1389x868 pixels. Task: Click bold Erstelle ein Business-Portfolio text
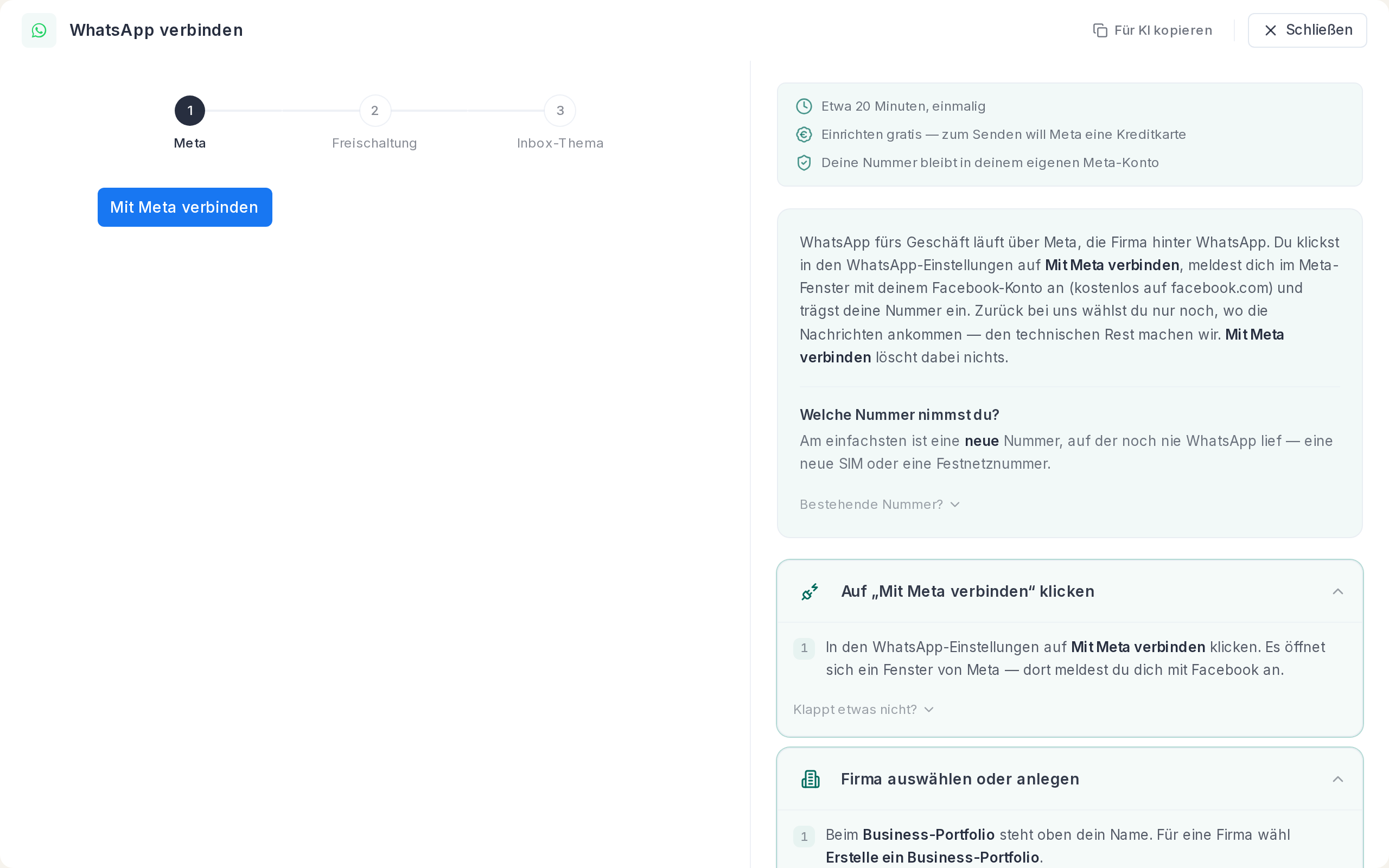tap(932, 857)
